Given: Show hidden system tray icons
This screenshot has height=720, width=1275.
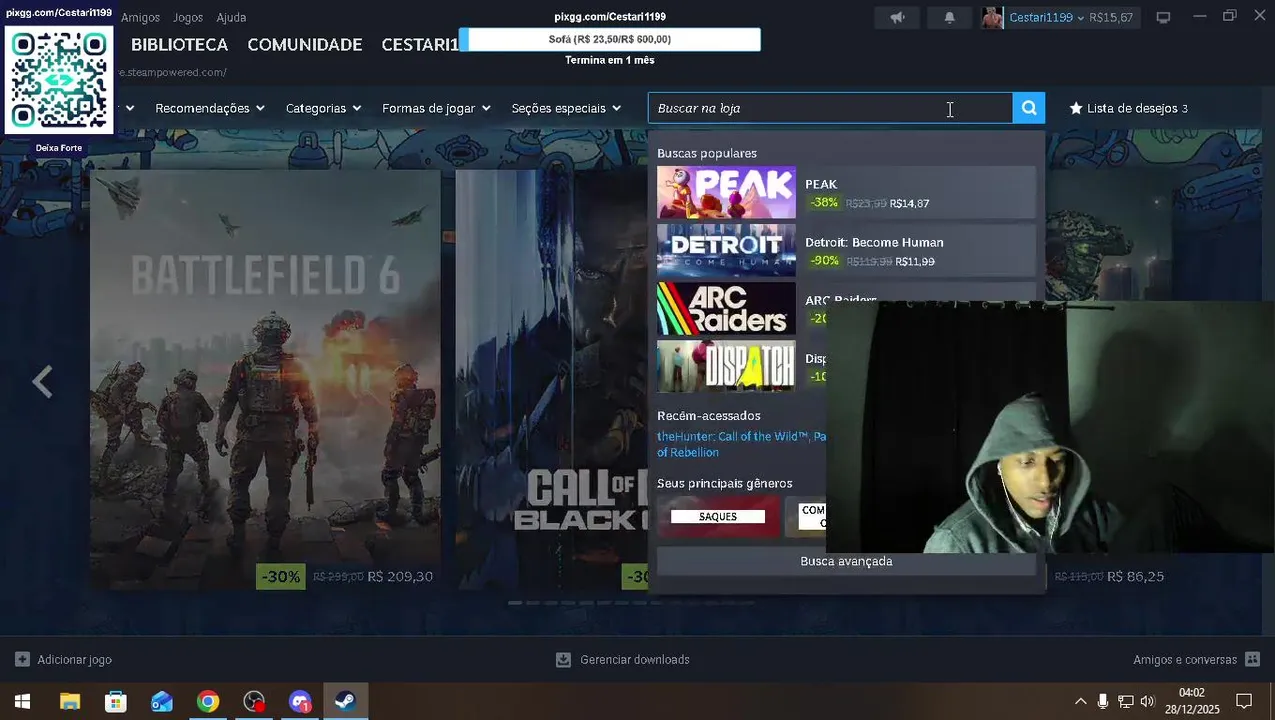Looking at the screenshot, I should click(x=1080, y=702).
